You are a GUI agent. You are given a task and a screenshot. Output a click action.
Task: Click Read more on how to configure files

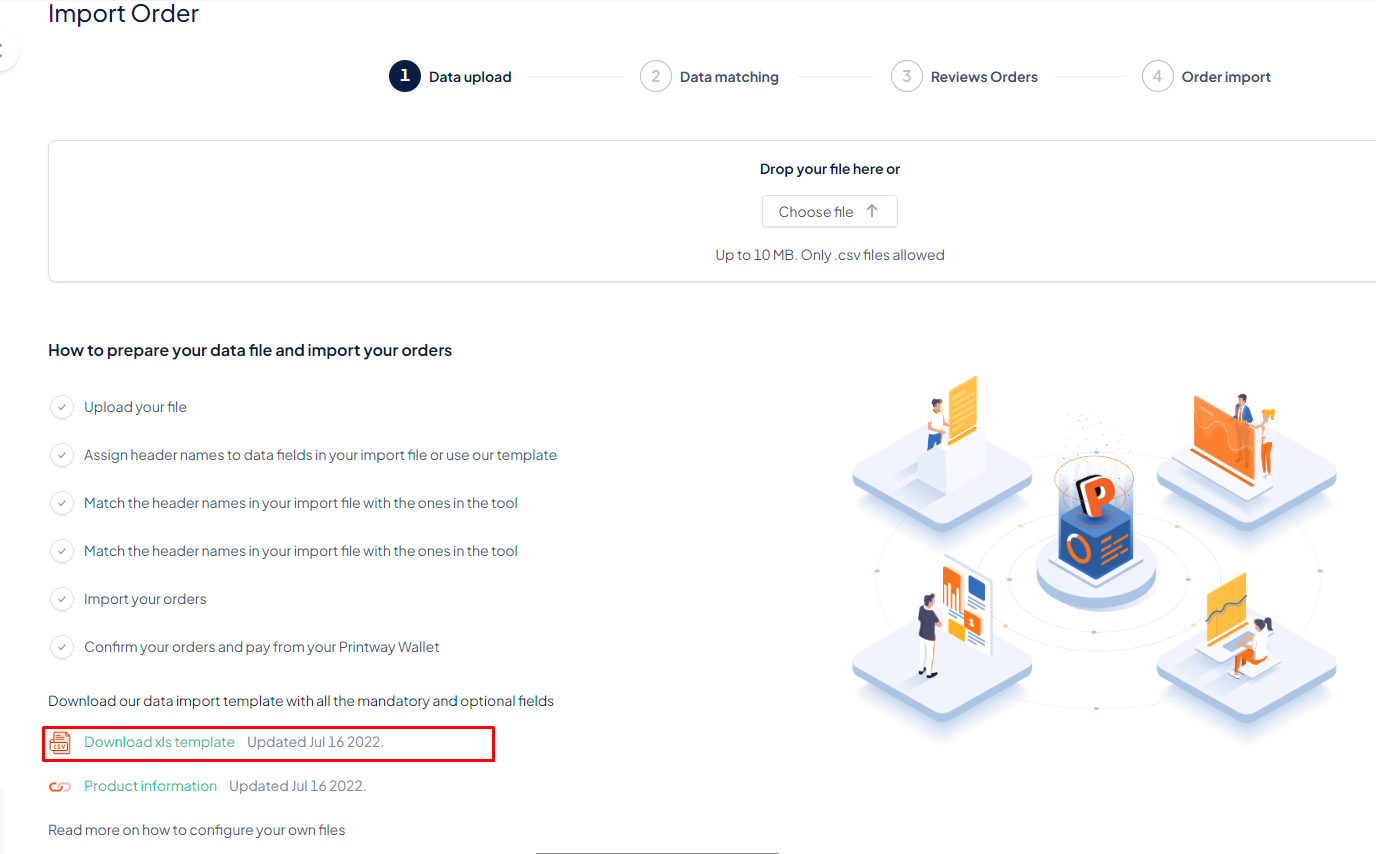(x=196, y=830)
